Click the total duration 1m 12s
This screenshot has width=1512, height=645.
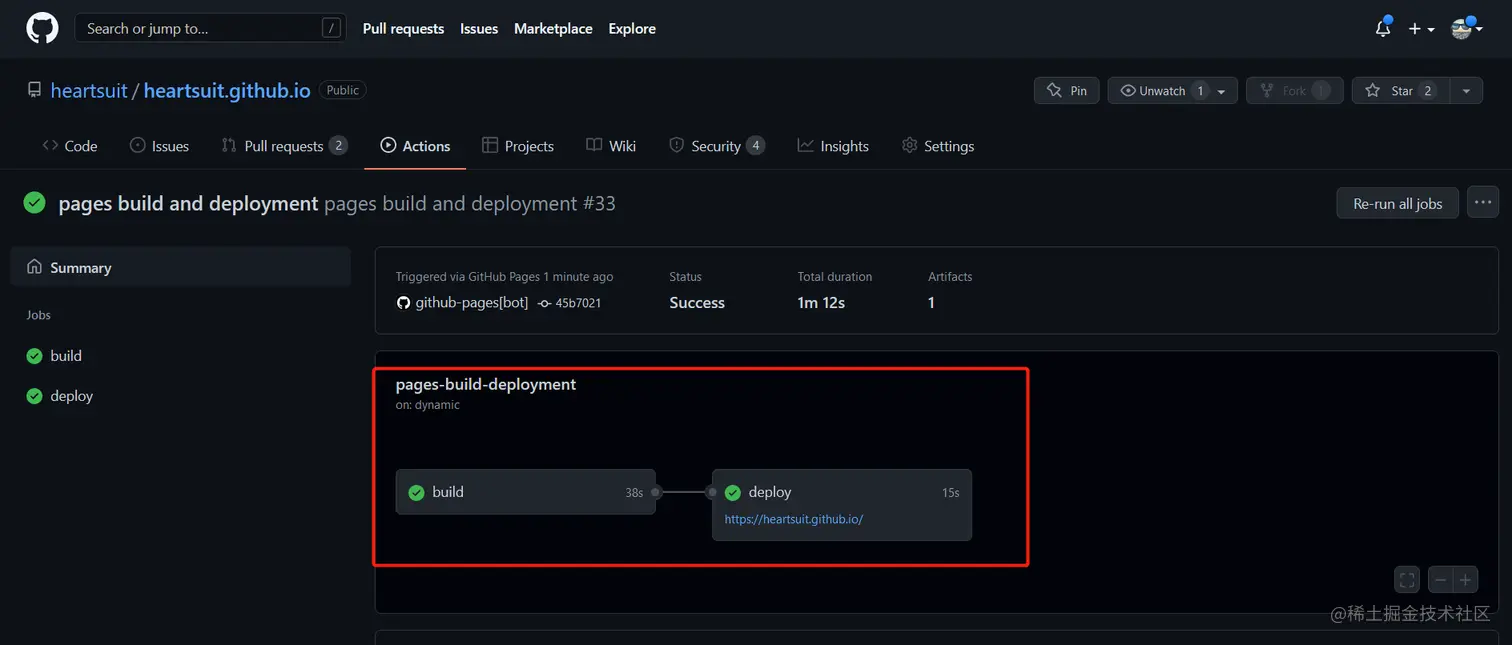point(821,302)
